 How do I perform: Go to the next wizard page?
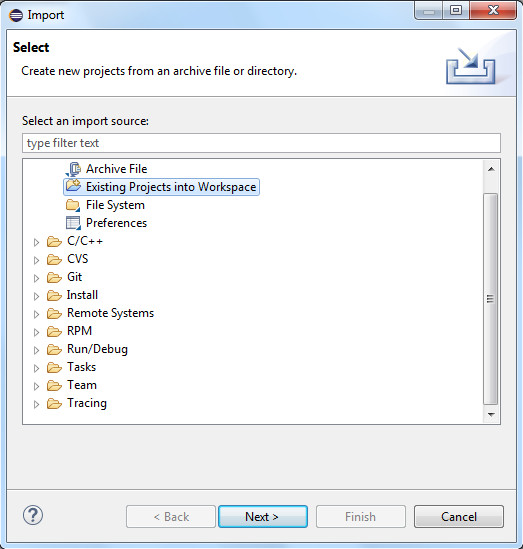tap(263, 516)
